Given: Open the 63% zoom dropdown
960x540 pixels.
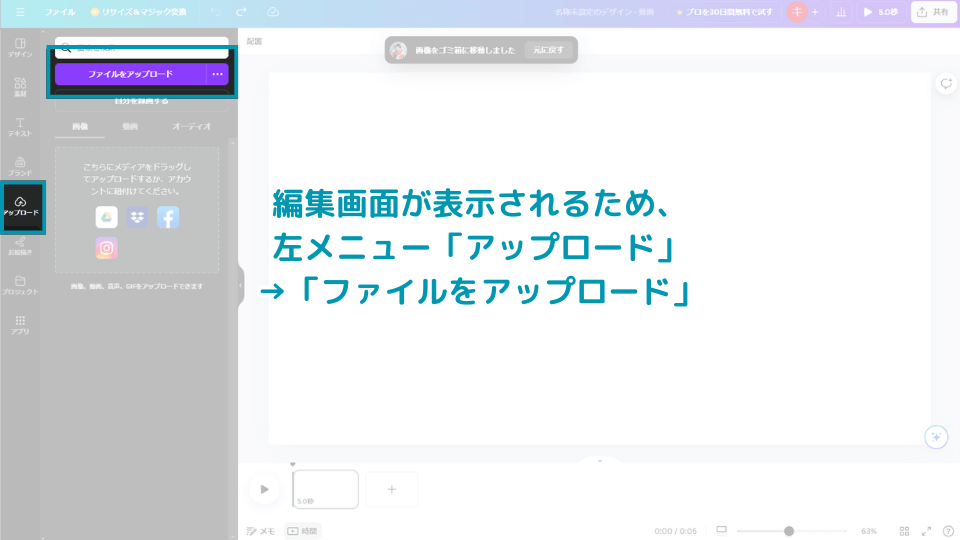Looking at the screenshot, I should click(869, 531).
